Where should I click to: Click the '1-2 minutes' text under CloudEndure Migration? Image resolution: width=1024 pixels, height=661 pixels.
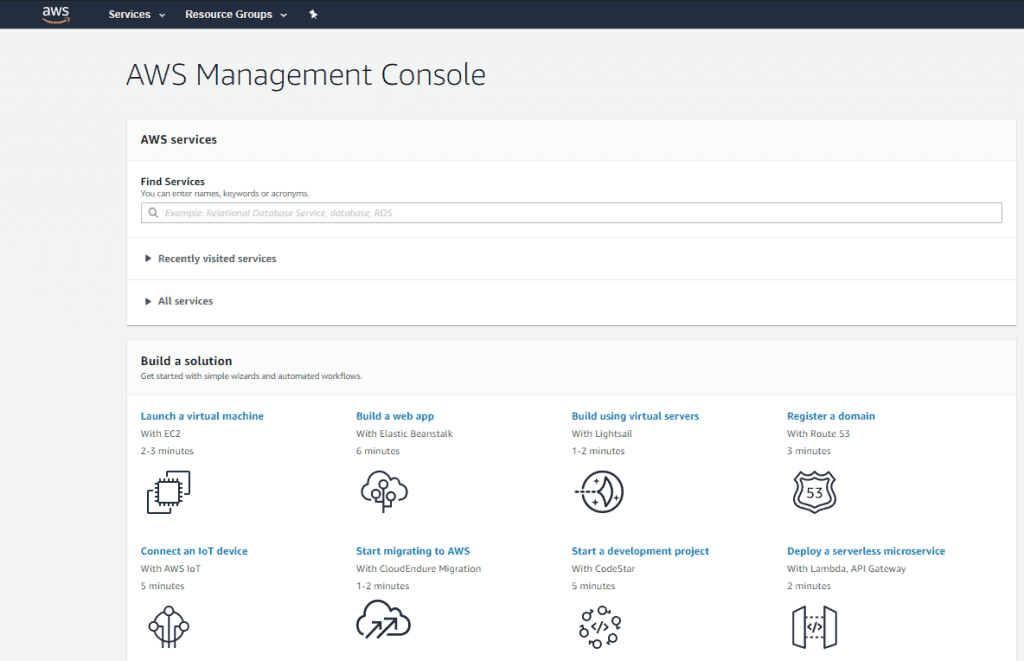point(383,587)
